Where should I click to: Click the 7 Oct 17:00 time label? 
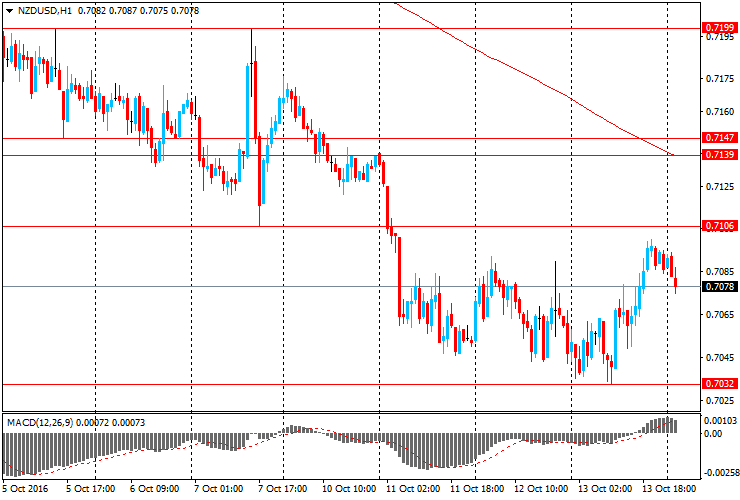282,489
